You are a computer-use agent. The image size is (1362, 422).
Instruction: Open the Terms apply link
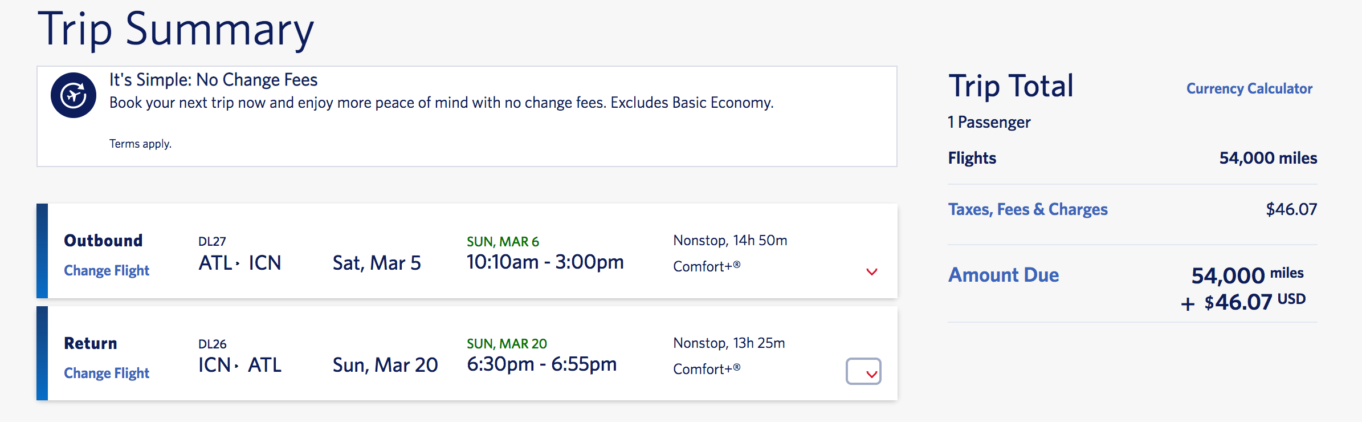(x=140, y=144)
